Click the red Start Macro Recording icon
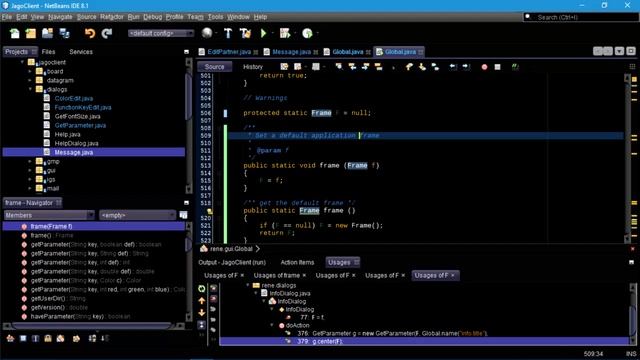640x360 pixels. pos(484,67)
